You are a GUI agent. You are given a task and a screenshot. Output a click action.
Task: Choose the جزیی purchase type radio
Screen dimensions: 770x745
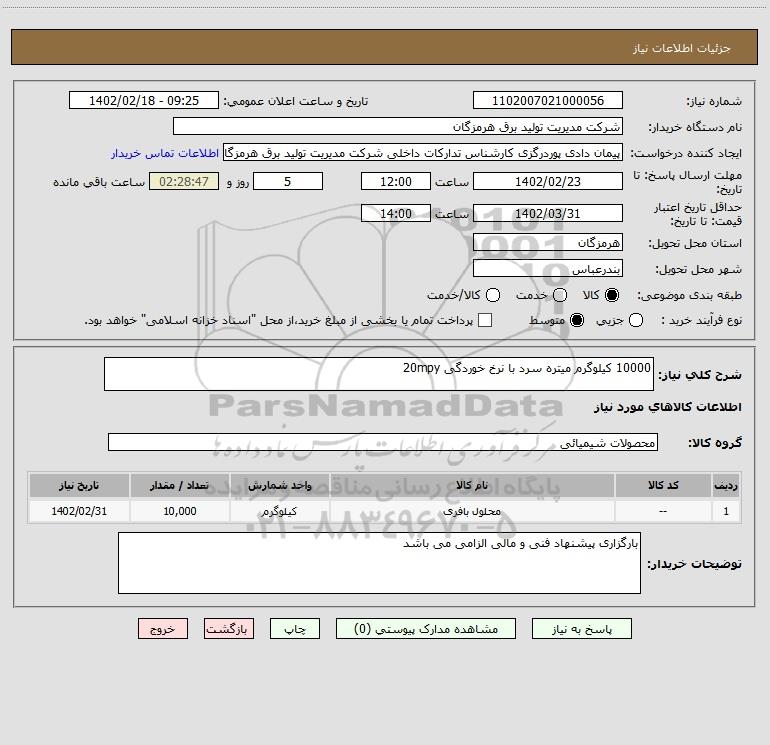[x=636, y=320]
